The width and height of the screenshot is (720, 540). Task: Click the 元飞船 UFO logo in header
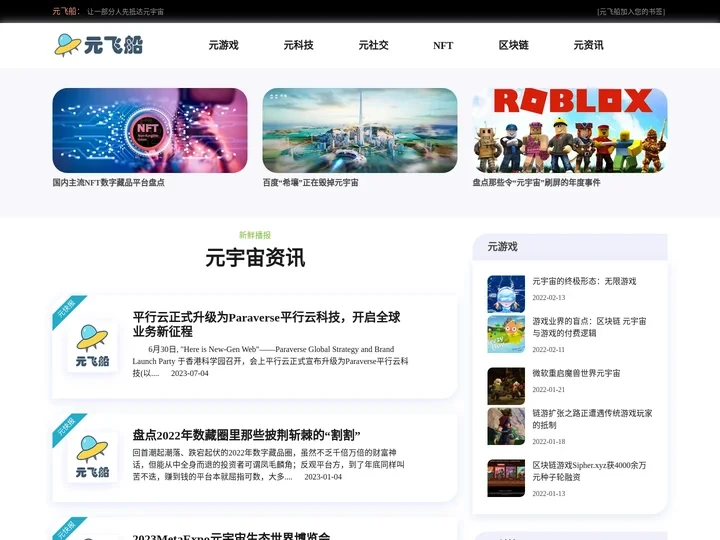pyautogui.click(x=98, y=45)
